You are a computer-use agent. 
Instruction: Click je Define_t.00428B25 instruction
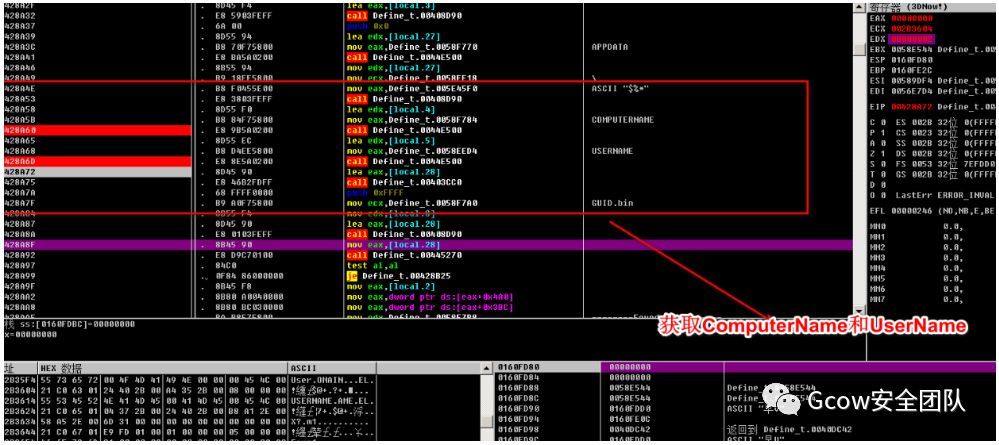coord(400,276)
